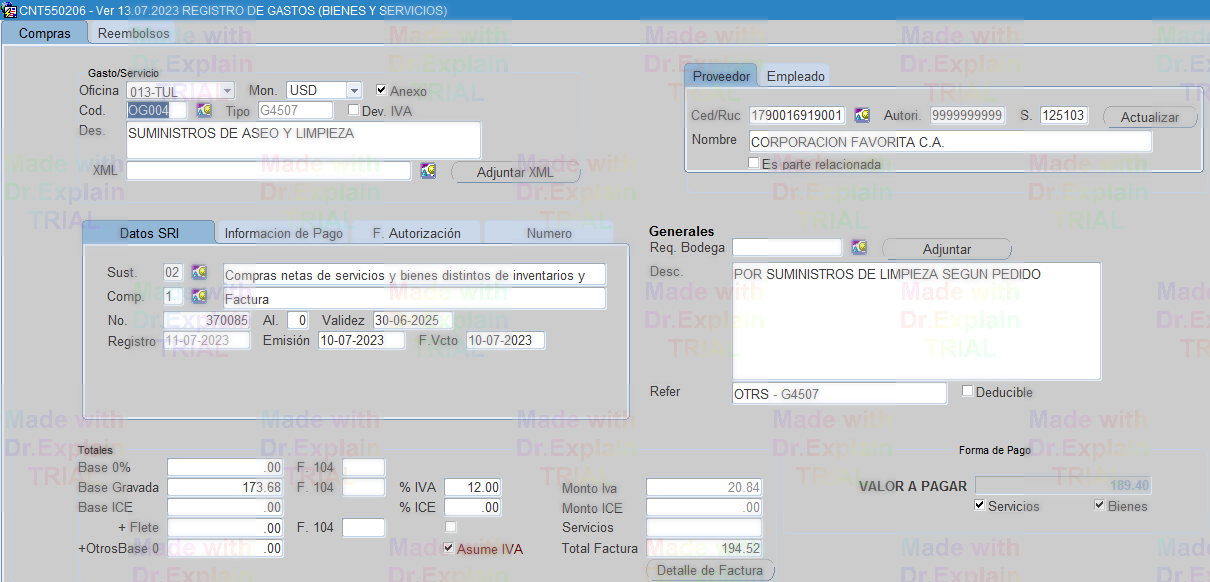Open the Mon. currency dropdown
The height and width of the screenshot is (582, 1210).
coord(354,91)
